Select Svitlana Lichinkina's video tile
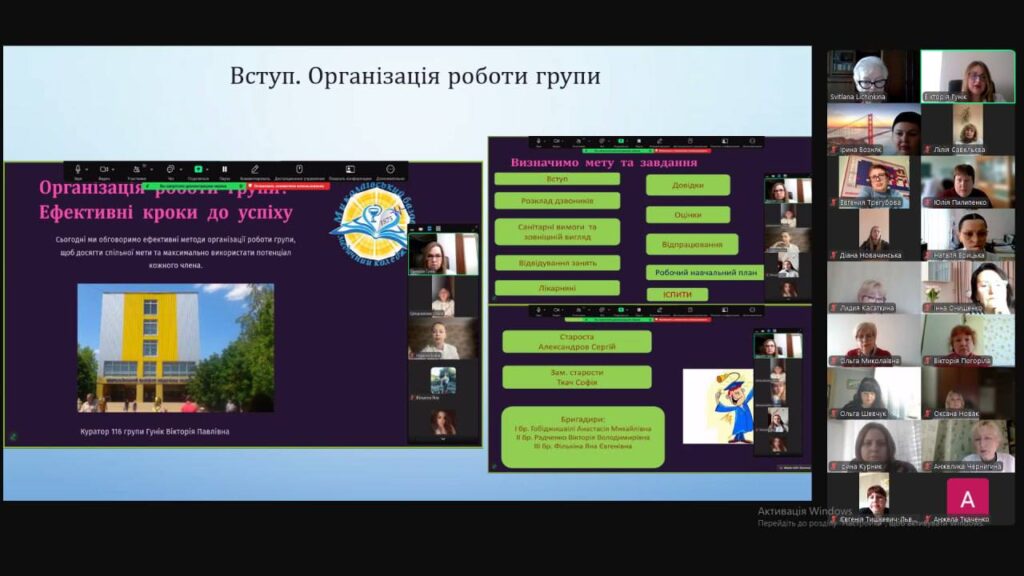This screenshot has height=576, width=1024. coord(872,77)
